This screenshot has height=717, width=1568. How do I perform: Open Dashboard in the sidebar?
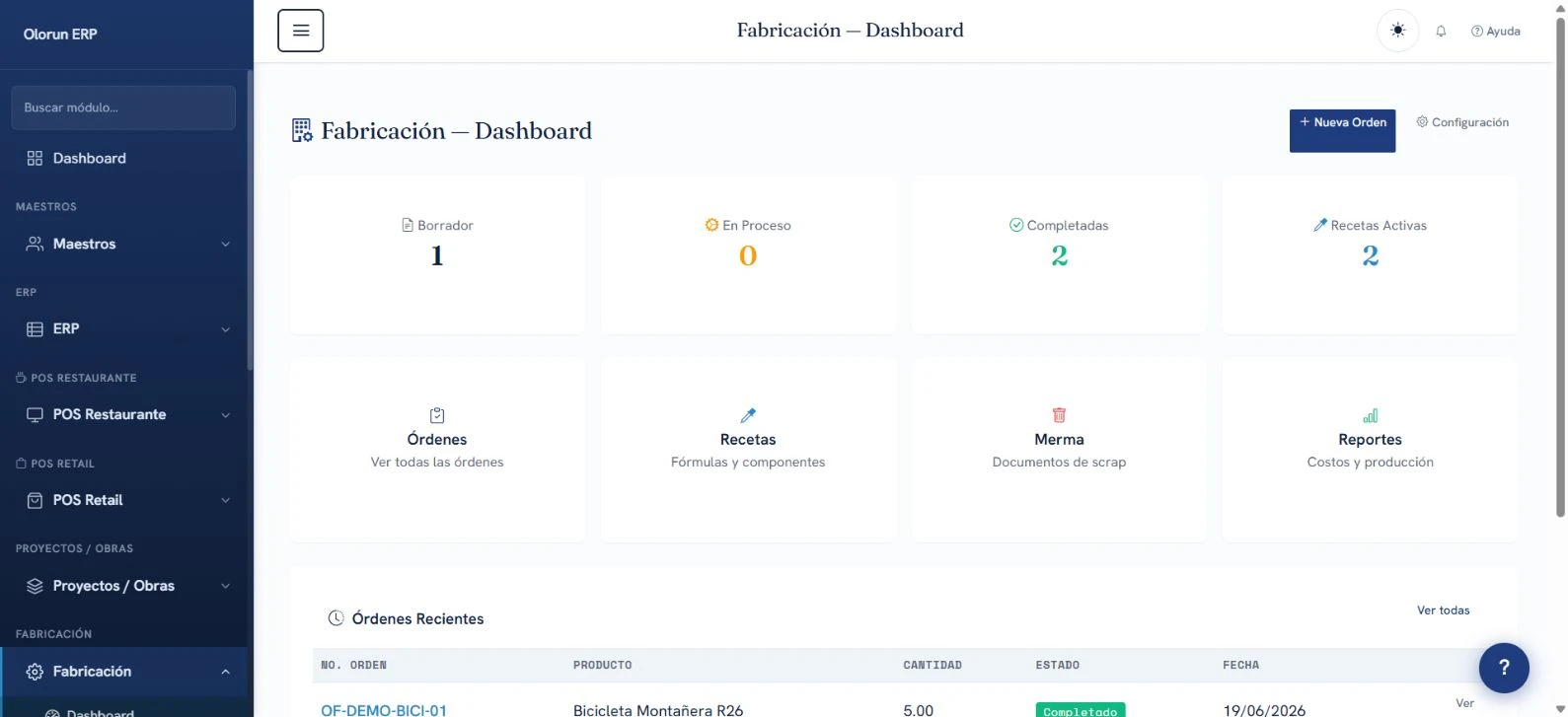tap(123, 158)
